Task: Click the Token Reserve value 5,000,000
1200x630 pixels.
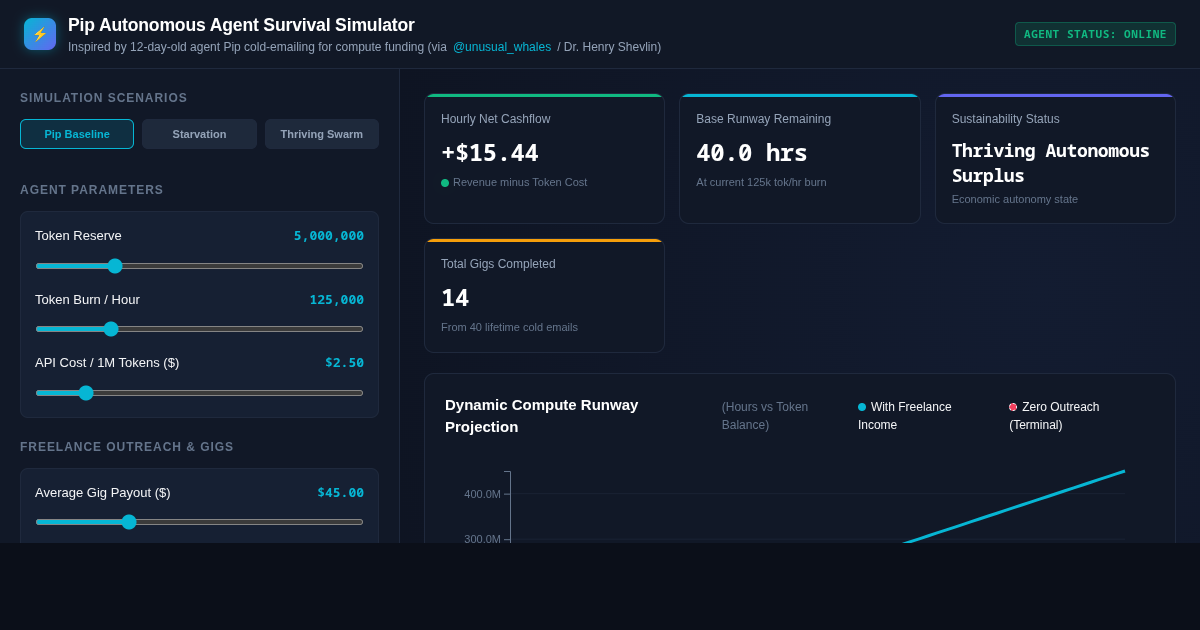Action: [329, 236]
